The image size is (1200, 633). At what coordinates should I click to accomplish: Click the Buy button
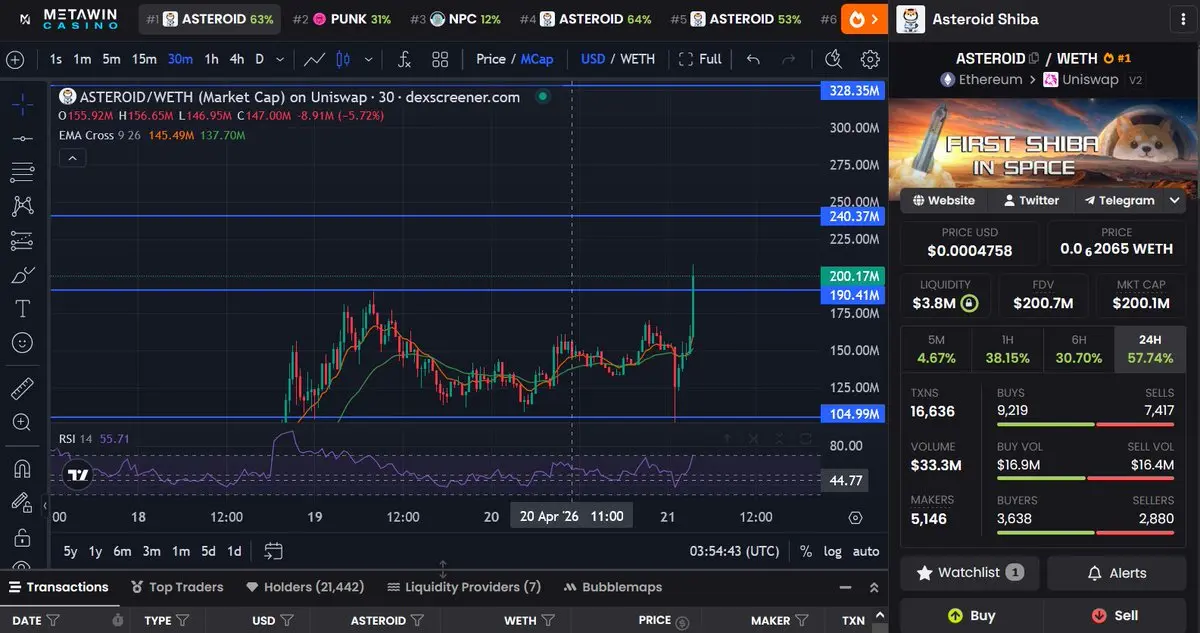click(x=971, y=615)
